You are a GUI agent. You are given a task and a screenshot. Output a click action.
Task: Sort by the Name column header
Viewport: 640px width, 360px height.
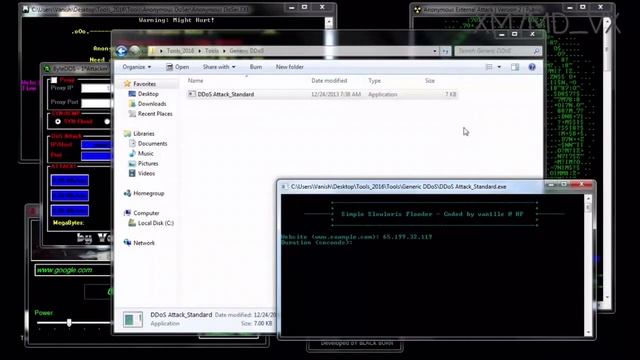tap(196, 81)
